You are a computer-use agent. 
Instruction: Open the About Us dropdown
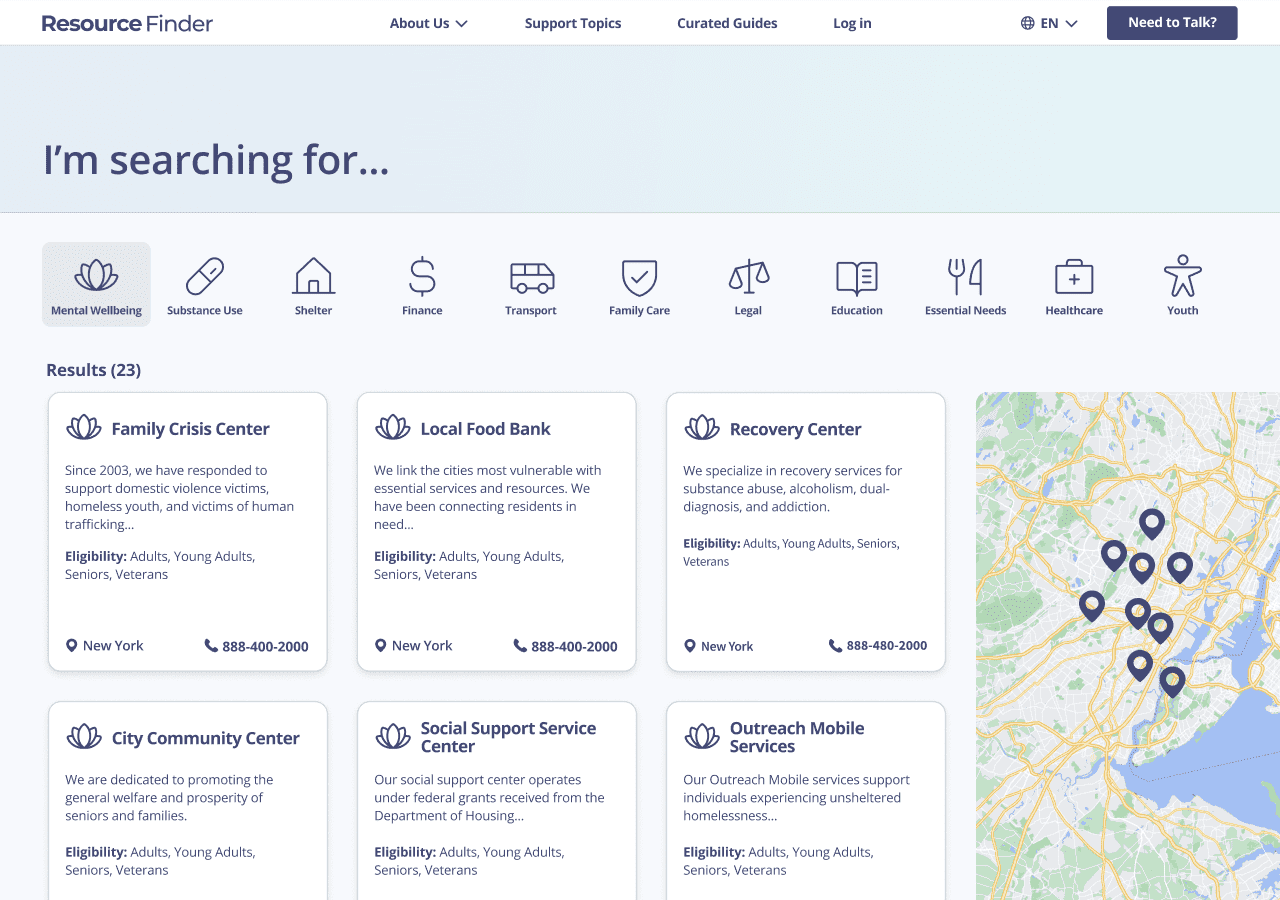(429, 22)
